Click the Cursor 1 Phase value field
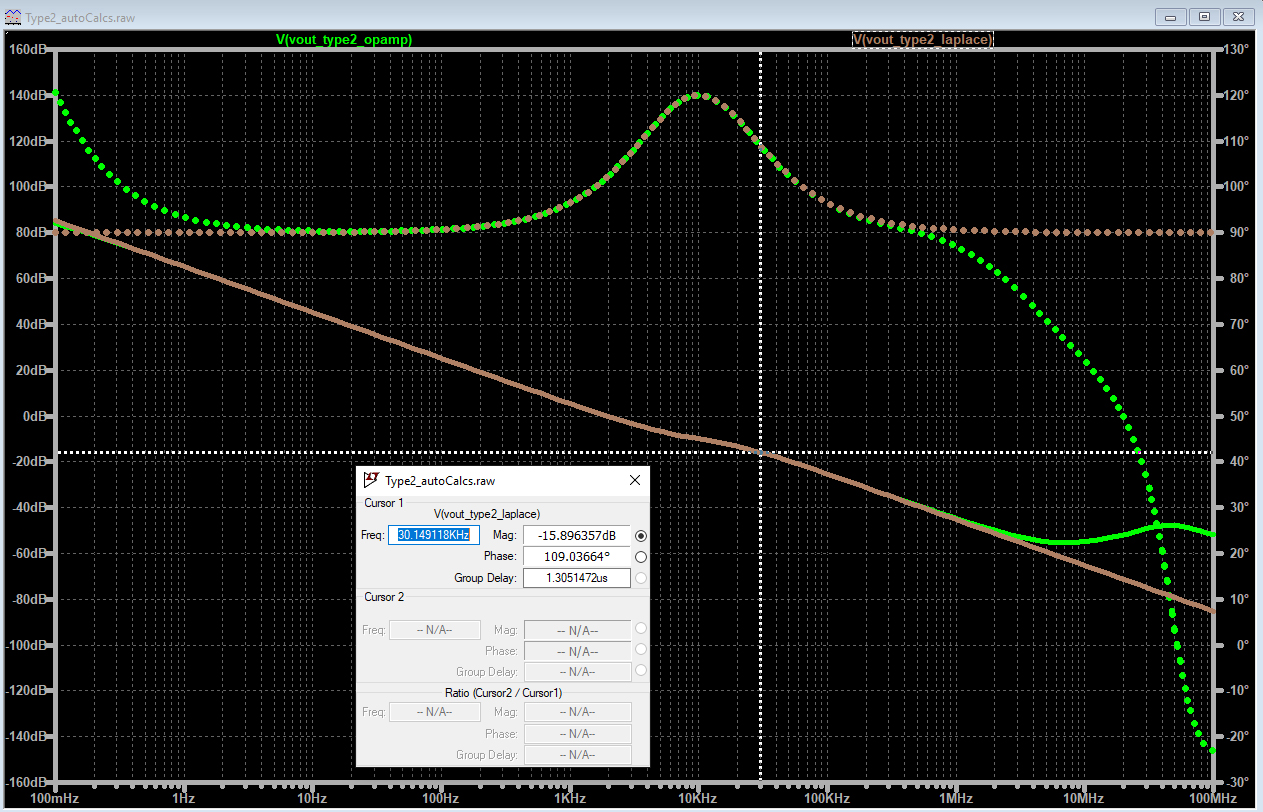 577,557
